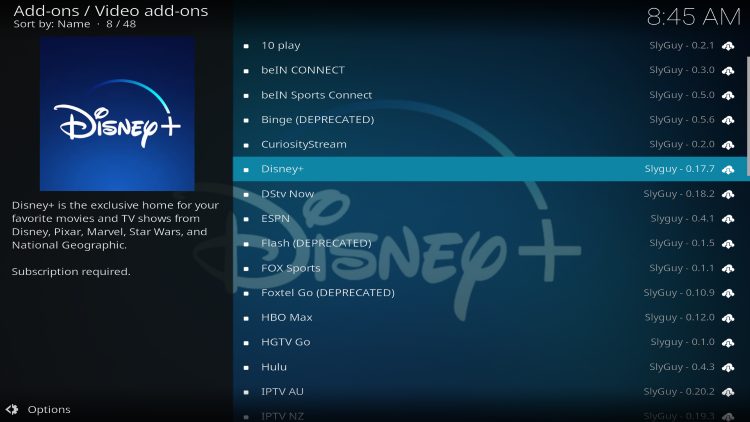Click cloud download icon for ESPN
Viewport: 750px width, 422px height.
point(728,219)
